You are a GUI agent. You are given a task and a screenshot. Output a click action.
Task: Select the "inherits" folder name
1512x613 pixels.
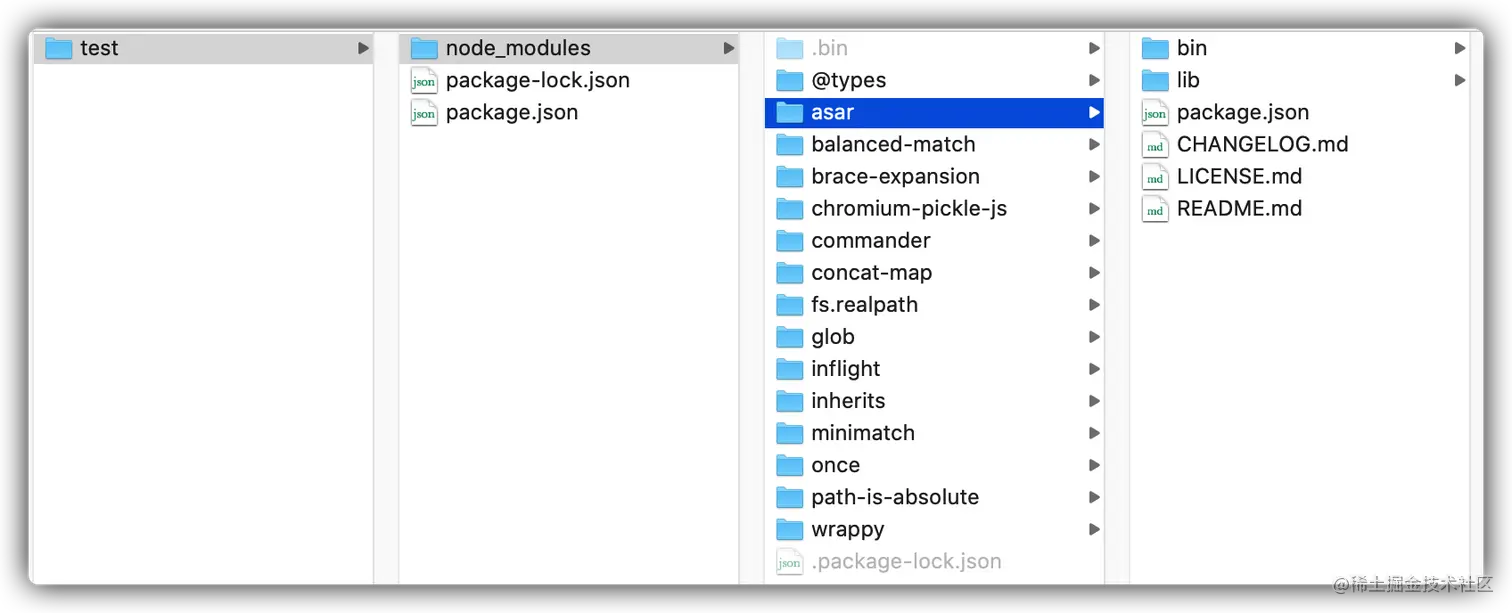click(848, 400)
